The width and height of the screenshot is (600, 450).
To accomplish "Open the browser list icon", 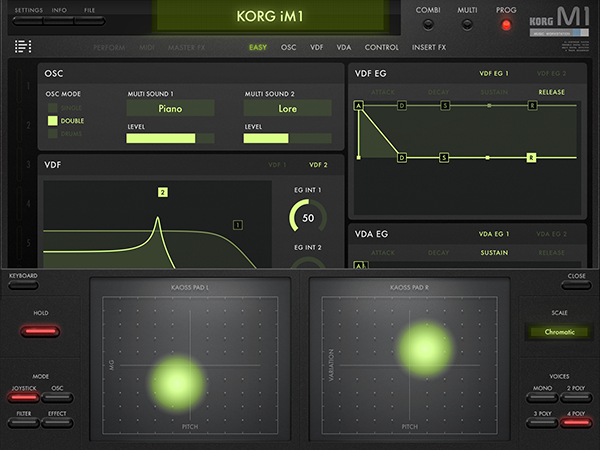I will point(23,47).
